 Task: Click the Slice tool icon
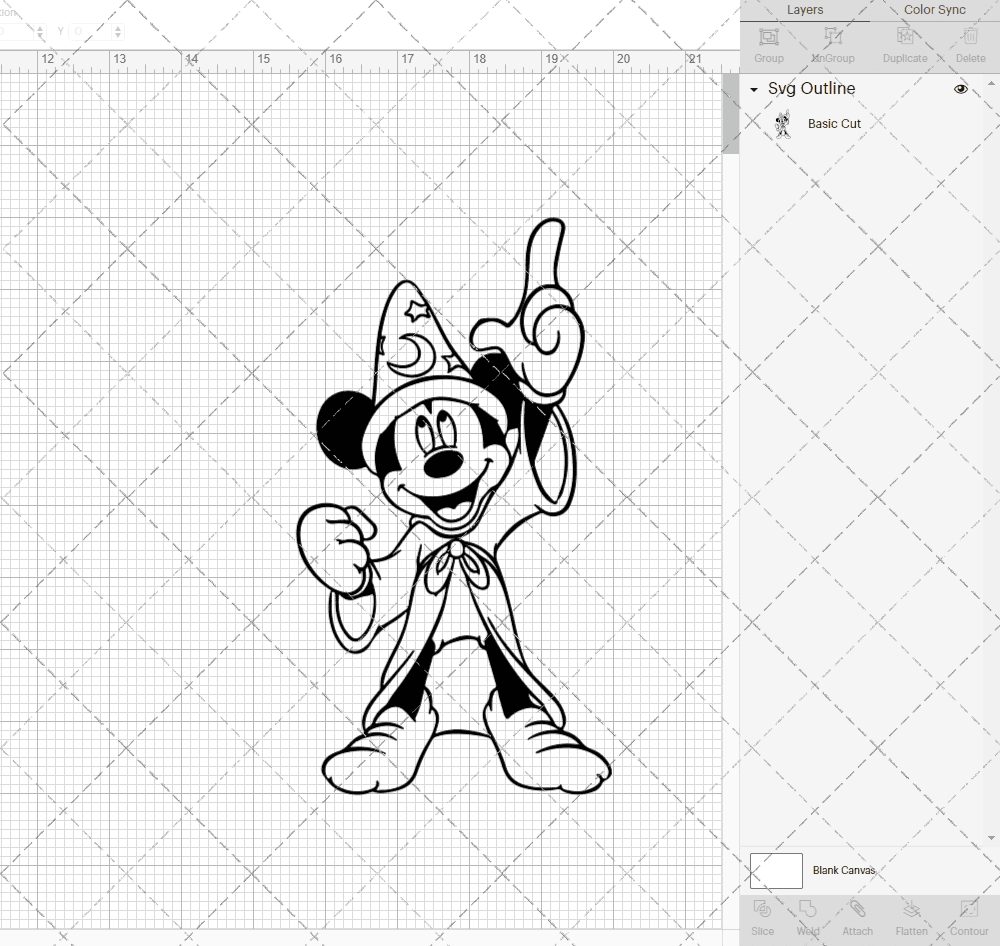coord(762,909)
